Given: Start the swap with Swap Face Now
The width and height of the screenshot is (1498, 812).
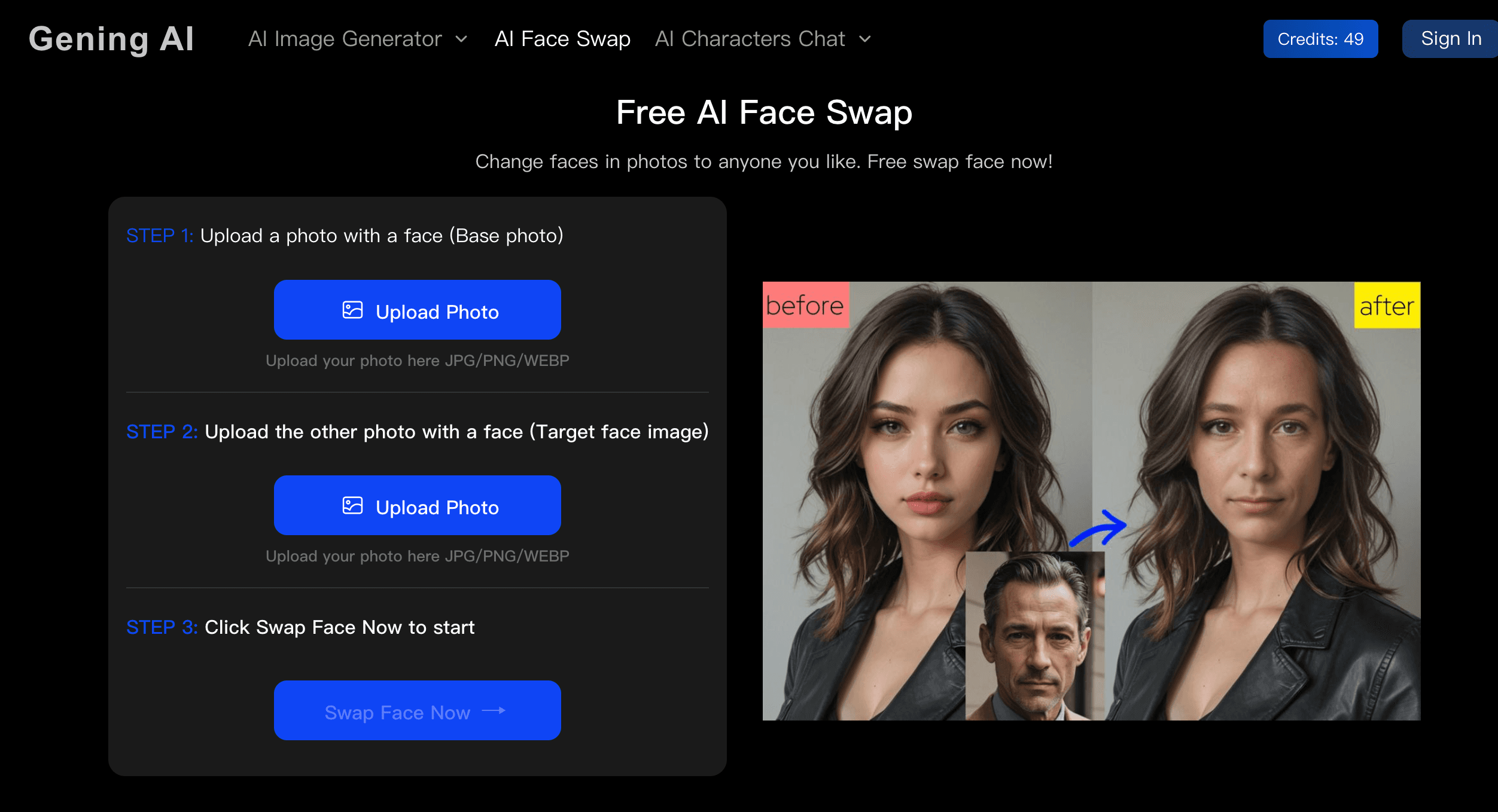Looking at the screenshot, I should [417, 711].
